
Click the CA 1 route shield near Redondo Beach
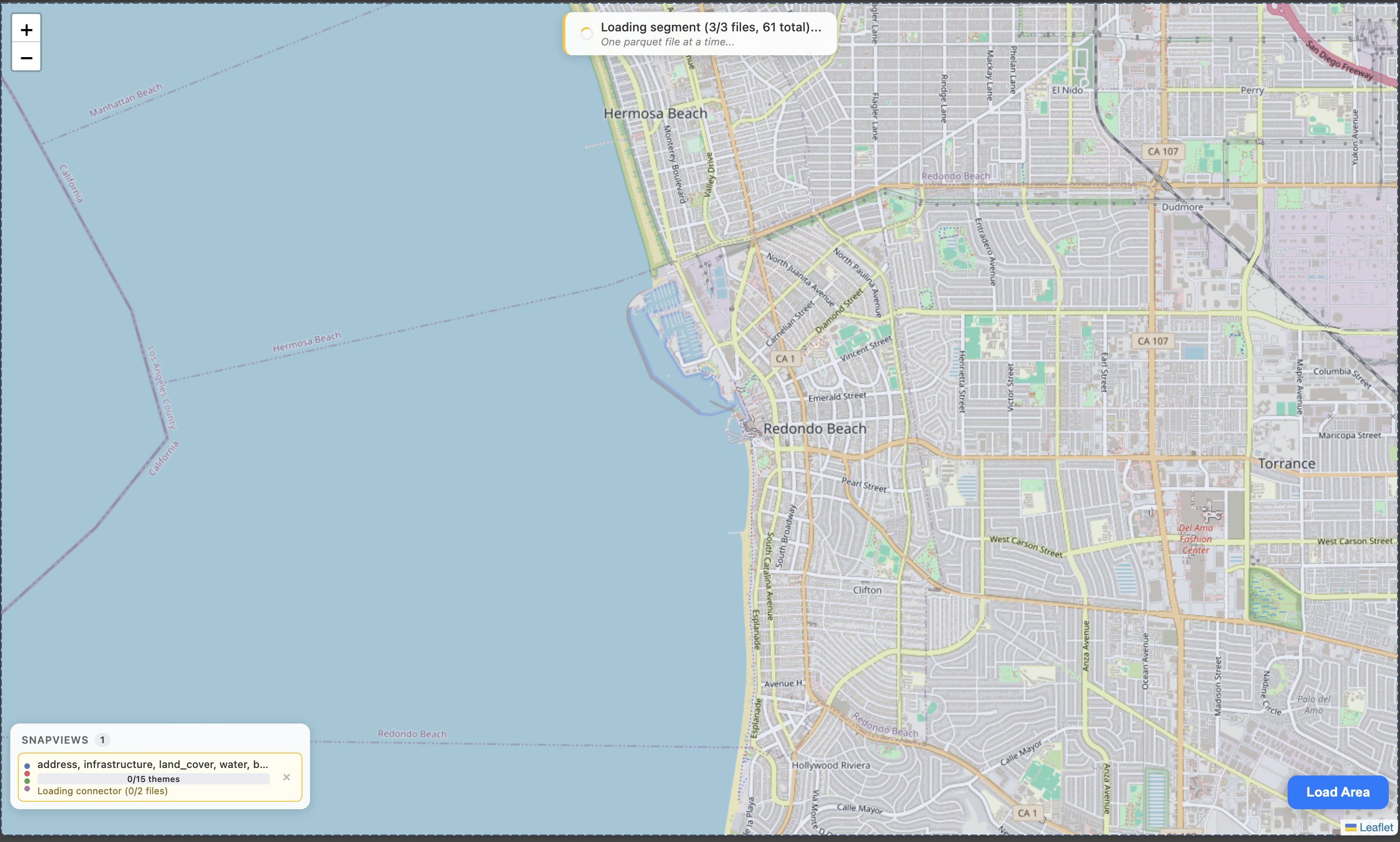coord(785,358)
